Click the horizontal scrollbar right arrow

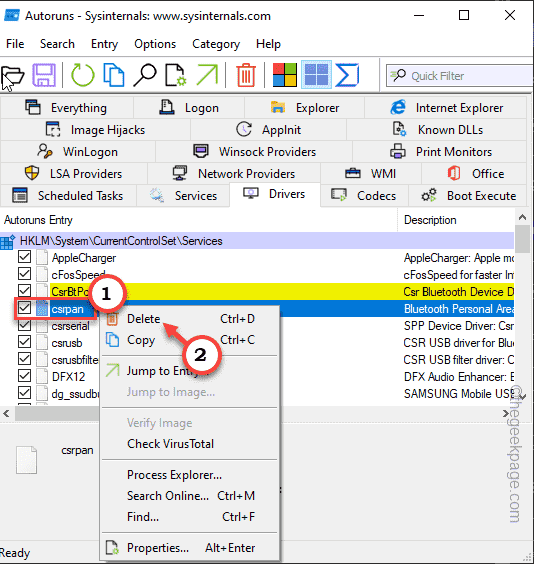coord(506,413)
